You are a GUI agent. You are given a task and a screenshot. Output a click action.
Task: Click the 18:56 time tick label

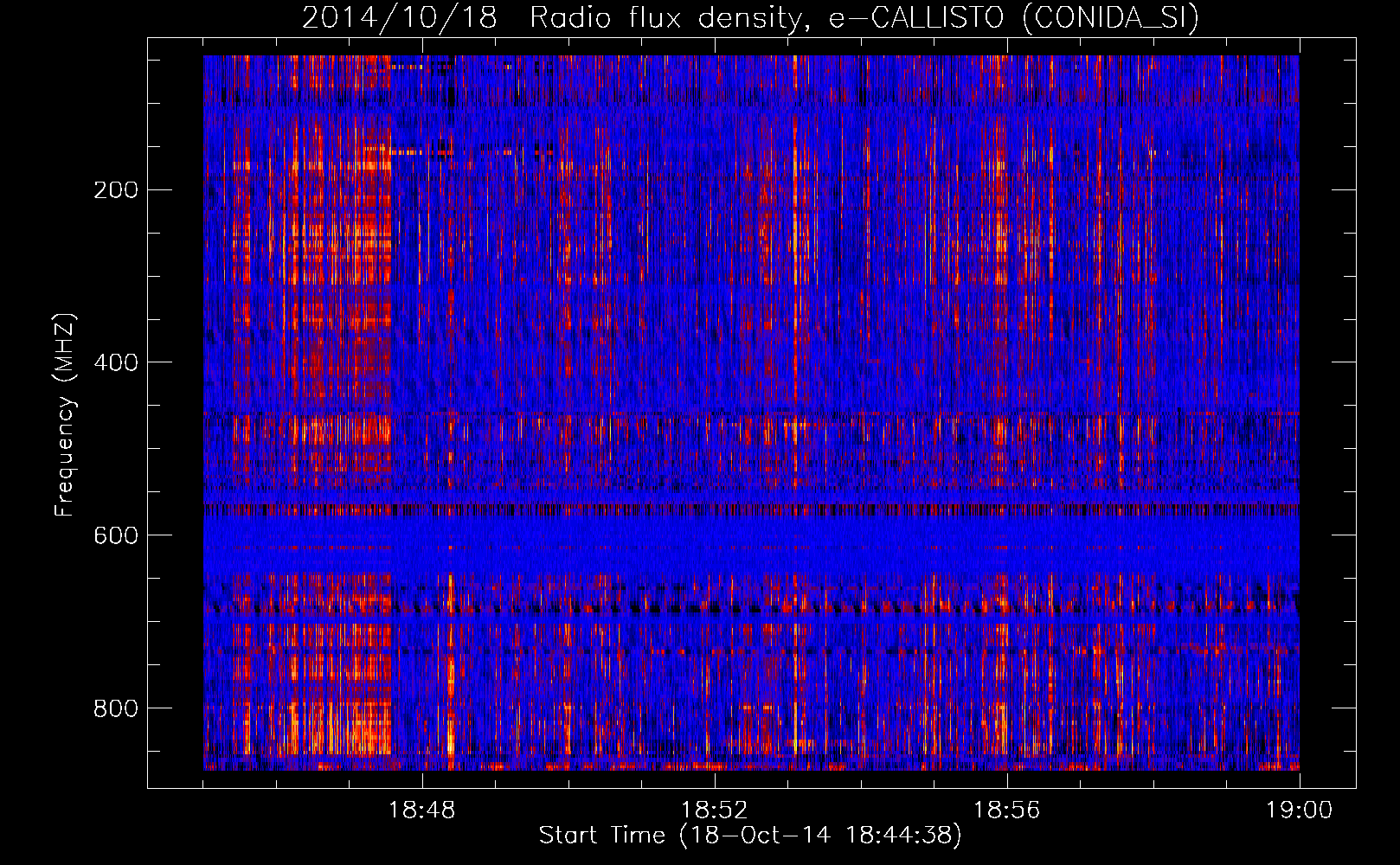pos(1007,811)
